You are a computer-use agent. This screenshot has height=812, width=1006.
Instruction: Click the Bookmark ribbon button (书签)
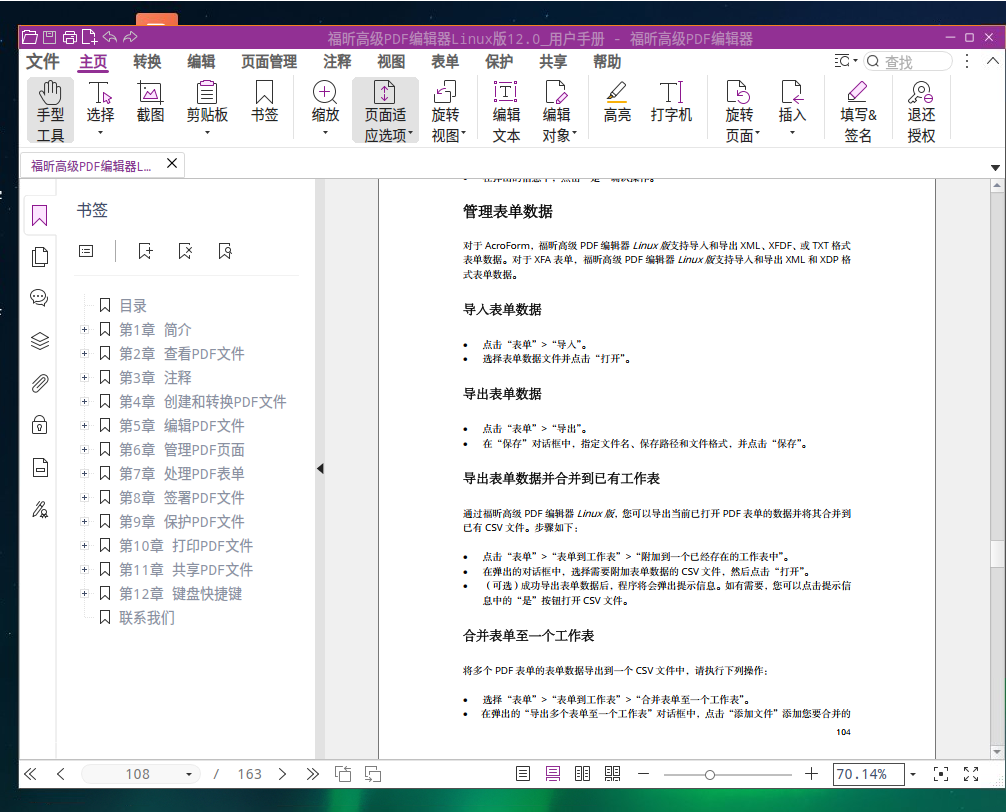click(x=264, y=103)
